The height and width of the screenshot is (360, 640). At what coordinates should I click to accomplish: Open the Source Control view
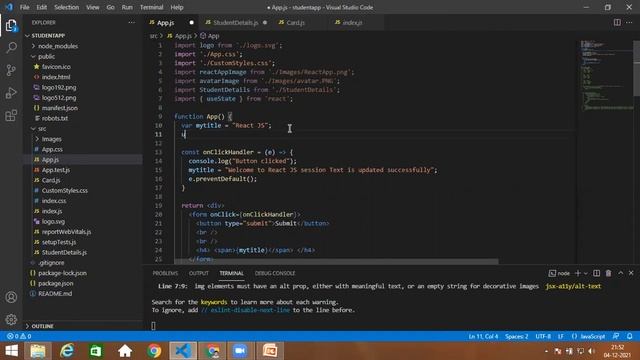[x=11, y=70]
